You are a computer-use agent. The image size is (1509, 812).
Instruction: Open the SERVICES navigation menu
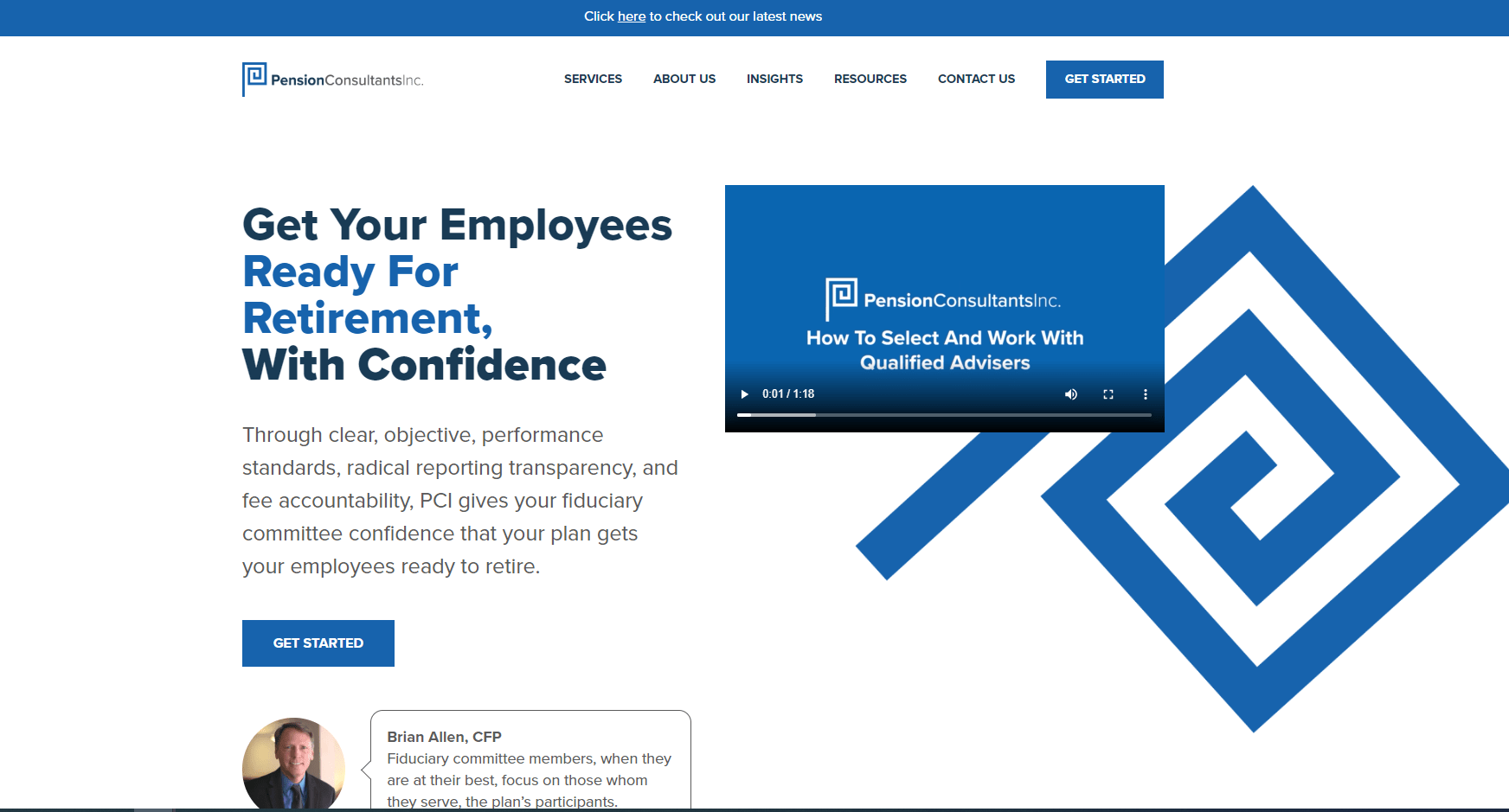pyautogui.click(x=593, y=79)
